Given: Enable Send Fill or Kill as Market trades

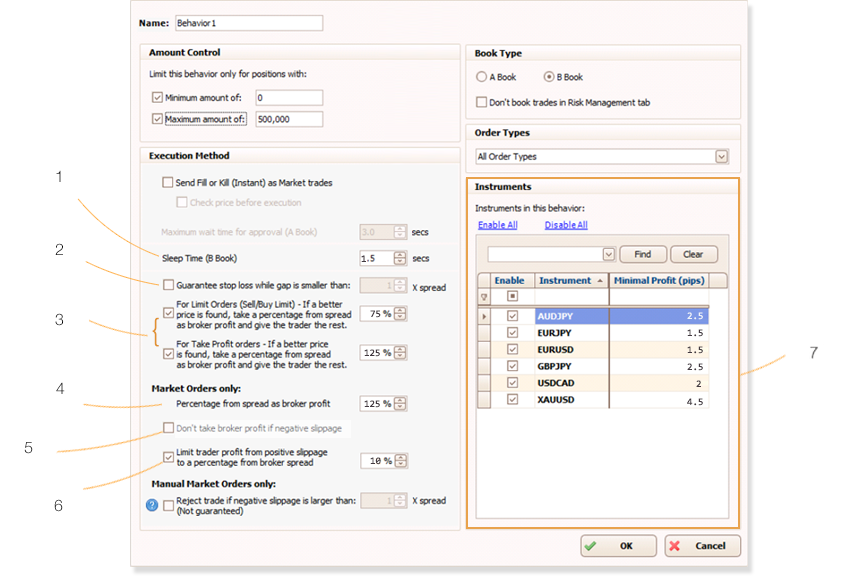Looking at the screenshot, I should (x=167, y=183).
